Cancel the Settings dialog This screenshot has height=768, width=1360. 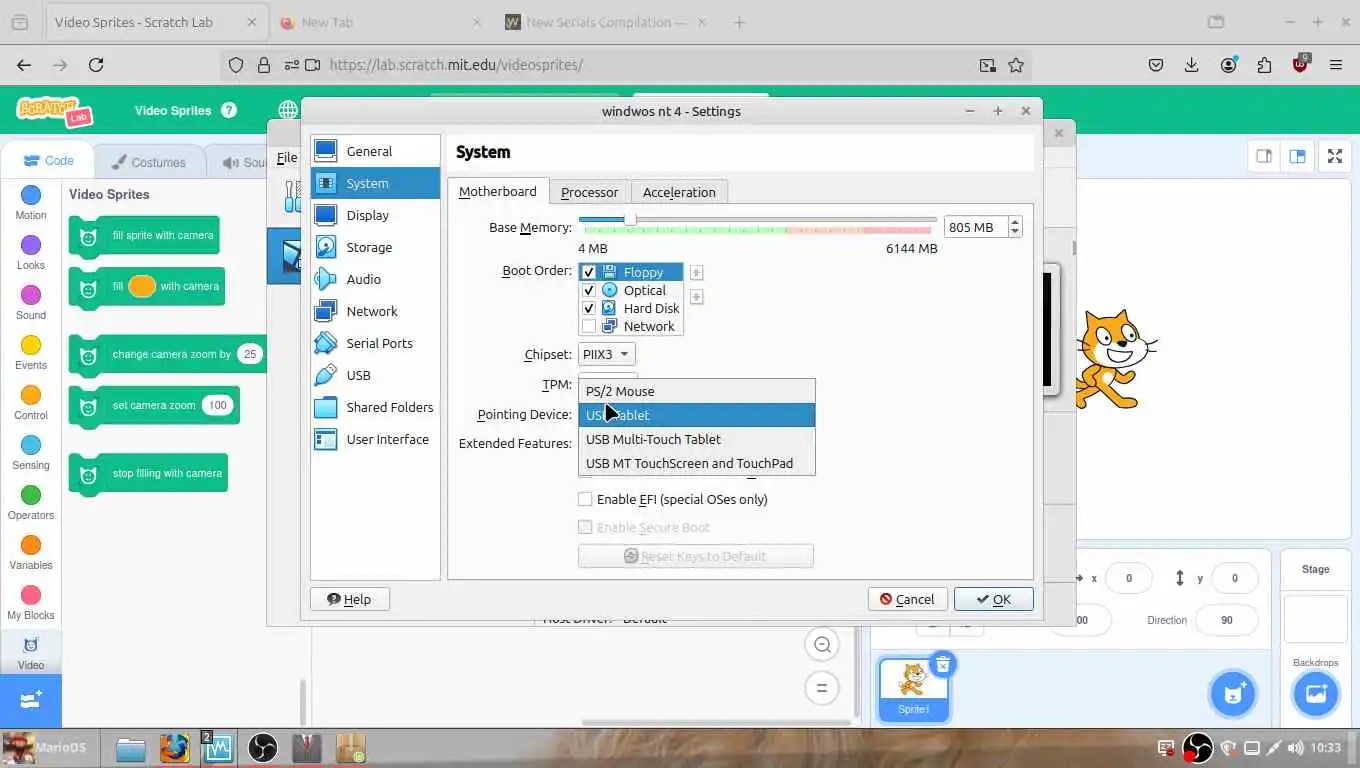coord(908,599)
